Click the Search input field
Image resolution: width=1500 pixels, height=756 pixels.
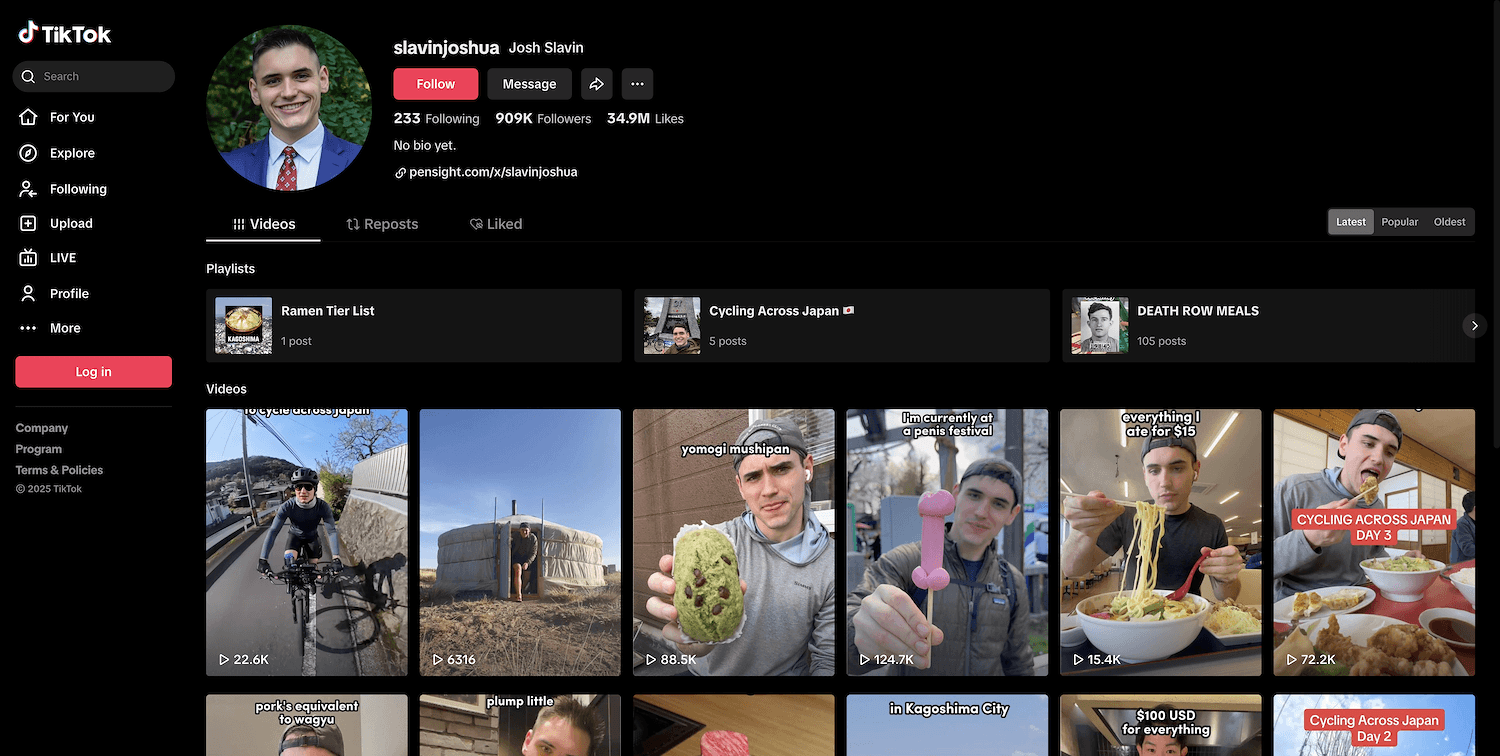[x=100, y=76]
